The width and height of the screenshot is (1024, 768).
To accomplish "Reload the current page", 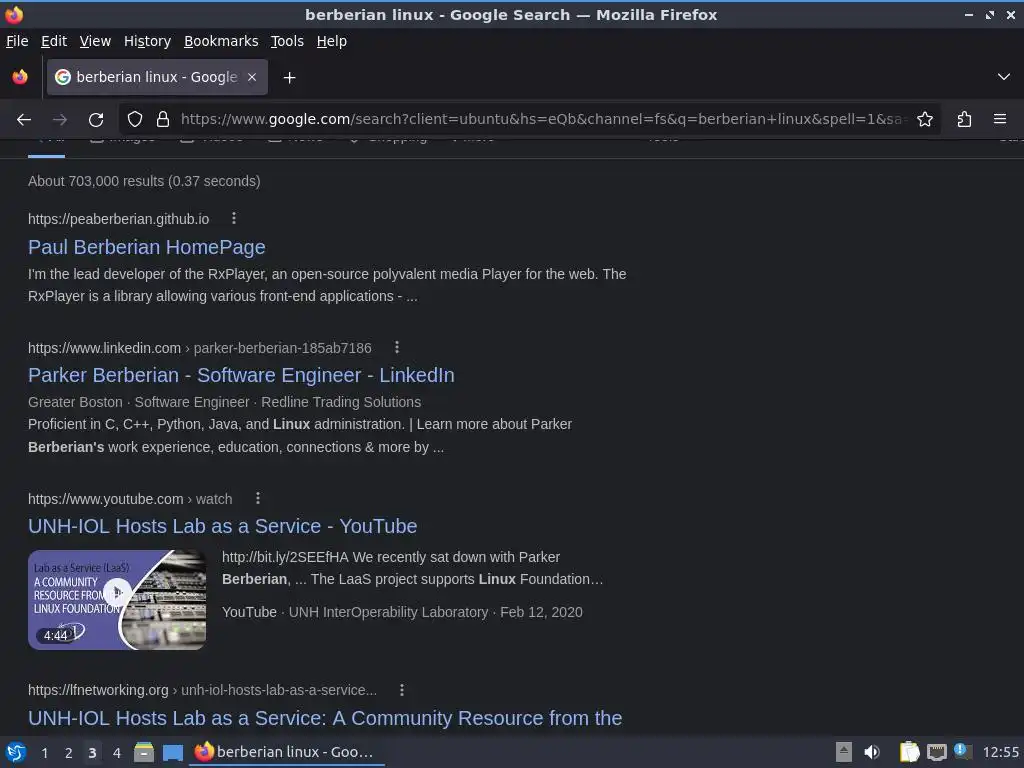I will pos(96,120).
